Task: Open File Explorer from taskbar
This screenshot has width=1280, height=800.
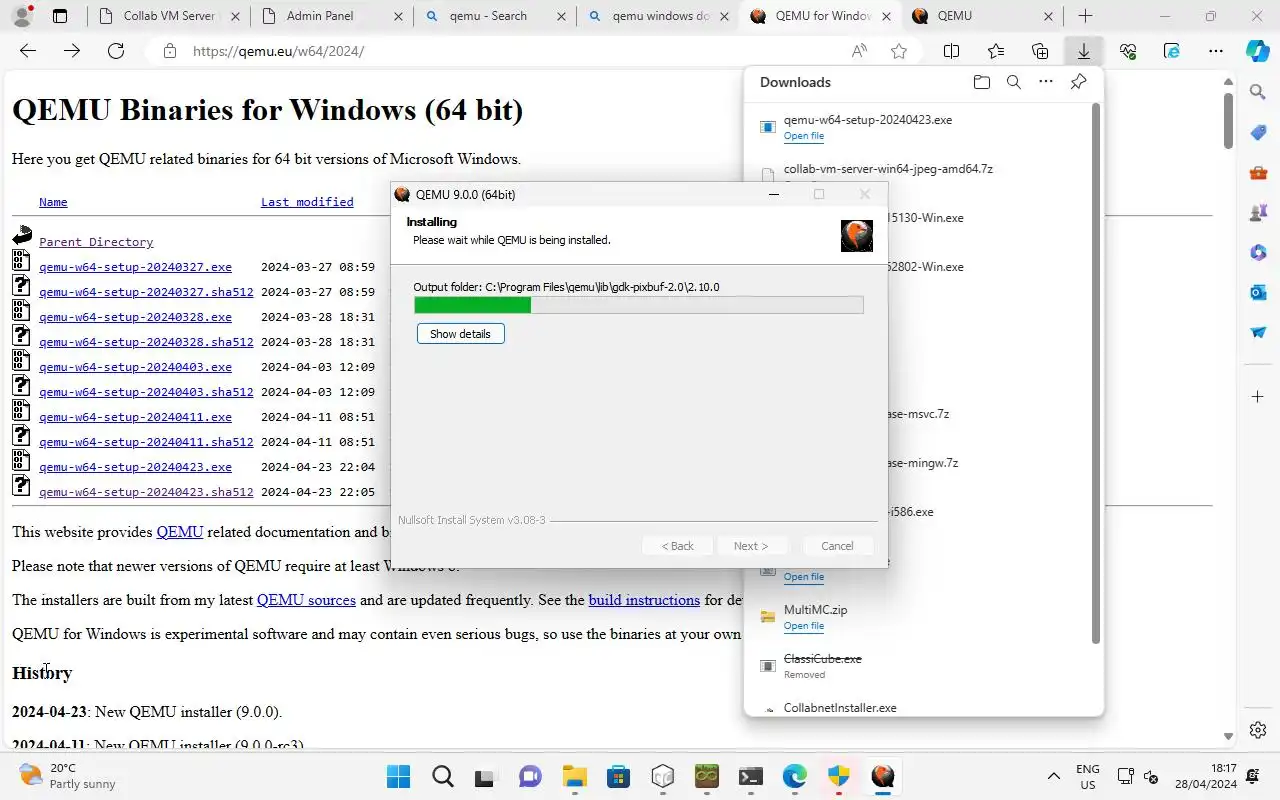Action: pyautogui.click(x=574, y=776)
